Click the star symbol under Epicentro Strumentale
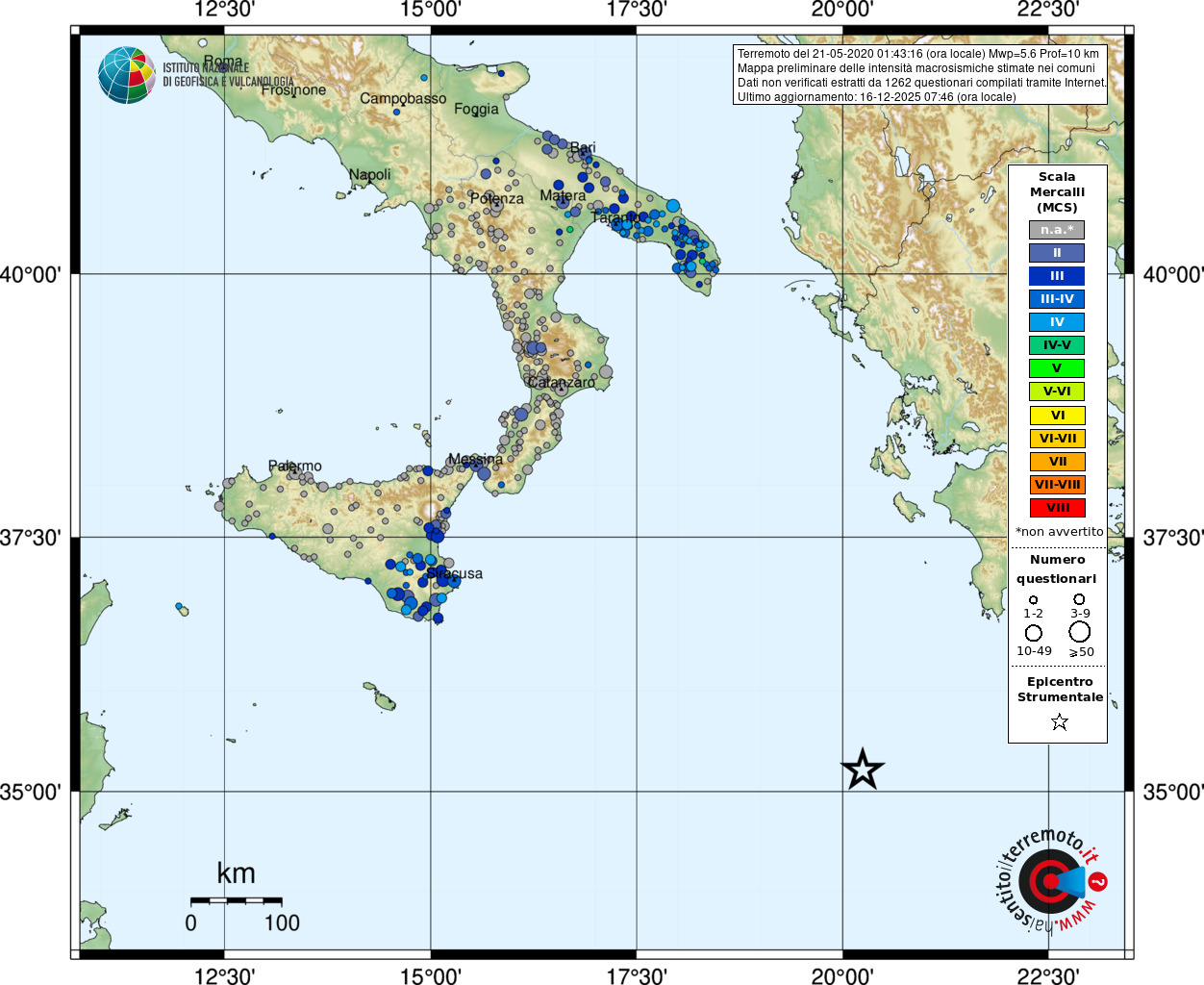 coord(1059,721)
